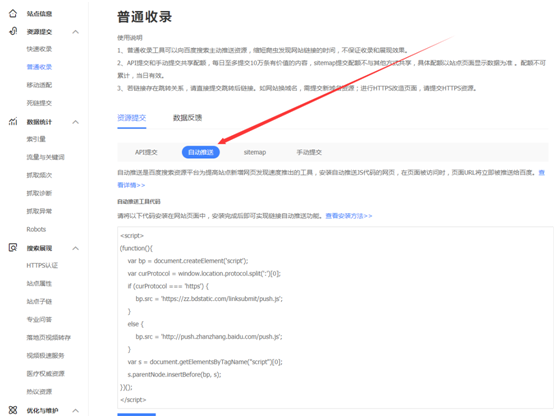
Task: Collapse the 优化与维护 section chevron
Action: click(x=75, y=411)
